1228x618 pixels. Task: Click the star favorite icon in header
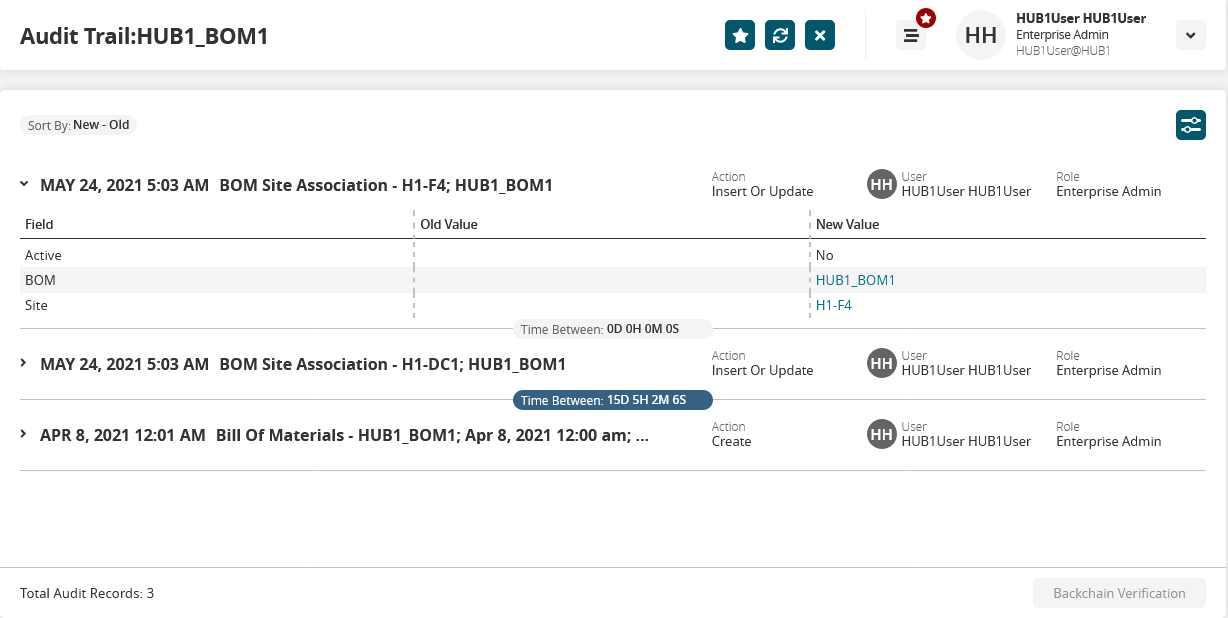(x=740, y=35)
